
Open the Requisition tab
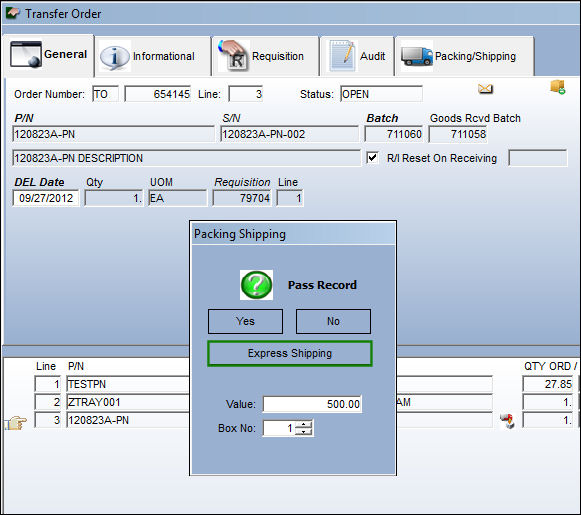click(x=266, y=56)
